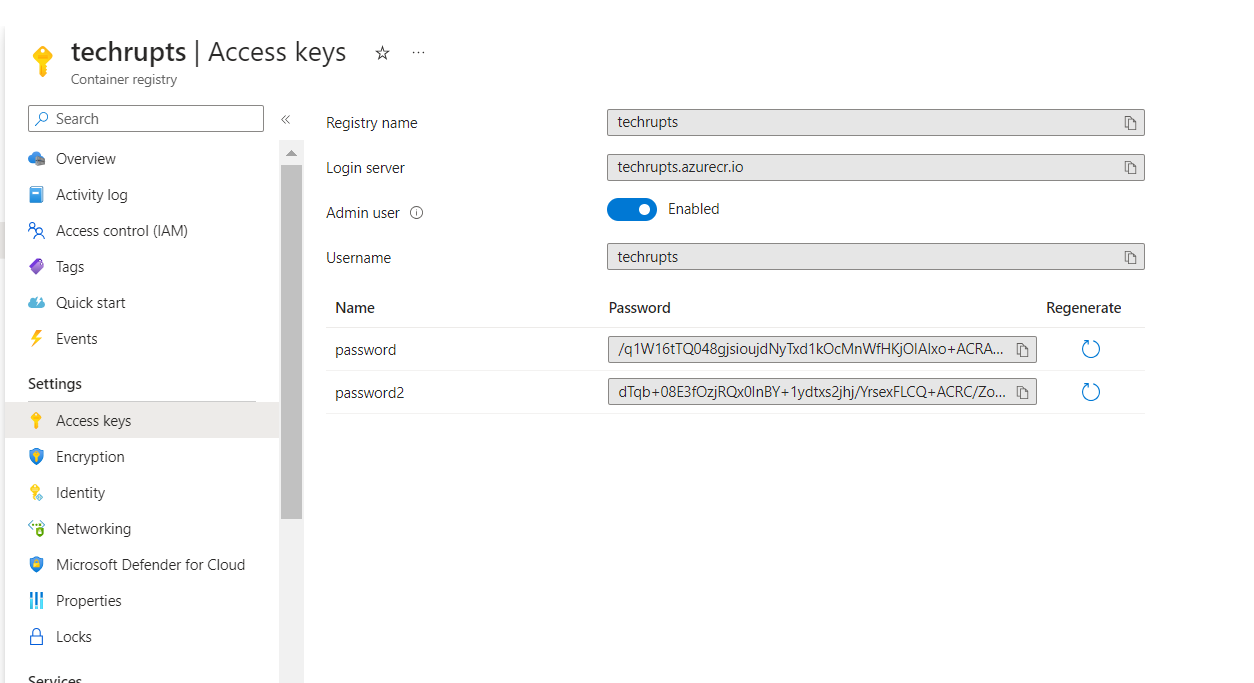Select the Login server text field
1254x683 pixels.
click(860, 168)
